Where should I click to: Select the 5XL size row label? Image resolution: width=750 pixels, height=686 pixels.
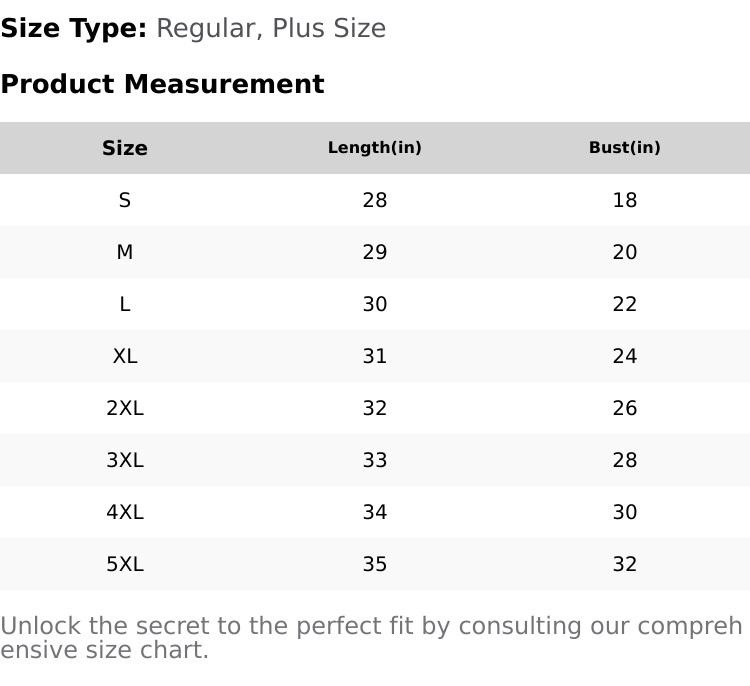pos(125,564)
